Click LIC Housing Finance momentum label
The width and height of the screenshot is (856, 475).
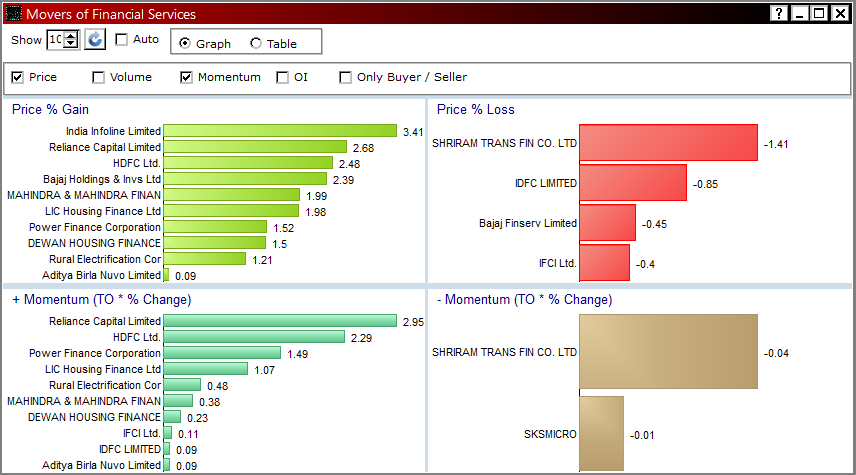tap(103, 370)
